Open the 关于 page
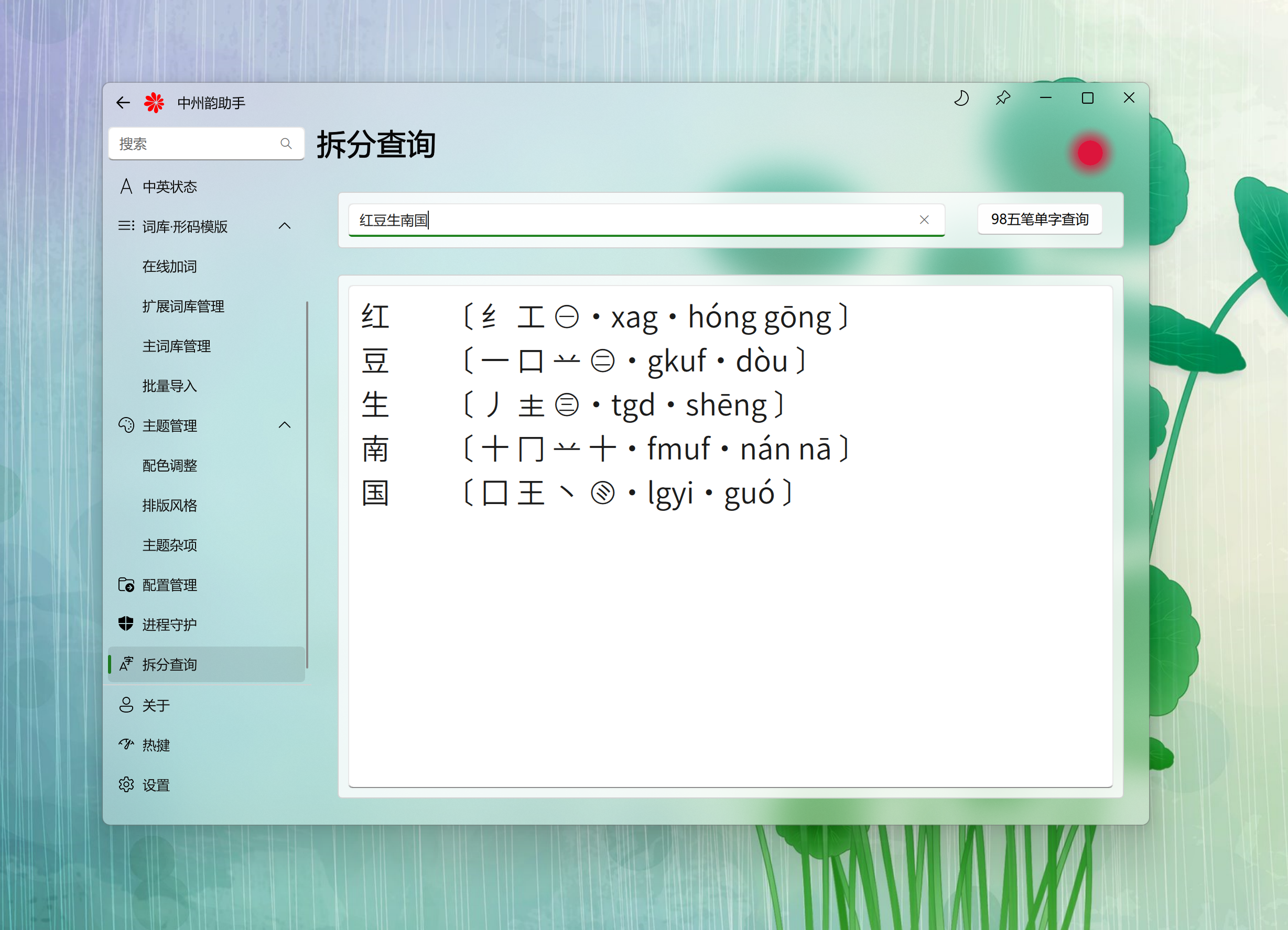Image resolution: width=1288 pixels, height=930 pixels. coord(156,705)
